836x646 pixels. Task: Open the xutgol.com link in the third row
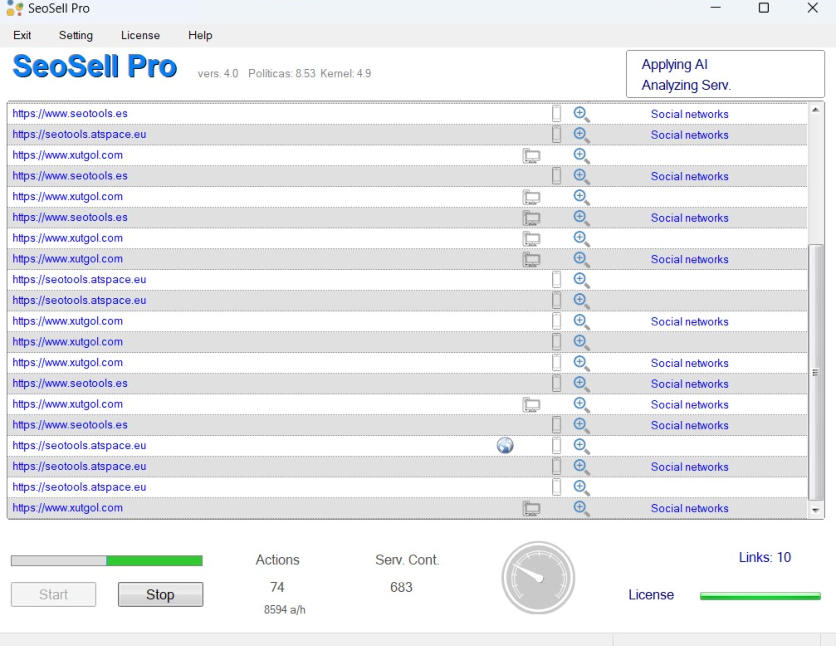(x=67, y=155)
